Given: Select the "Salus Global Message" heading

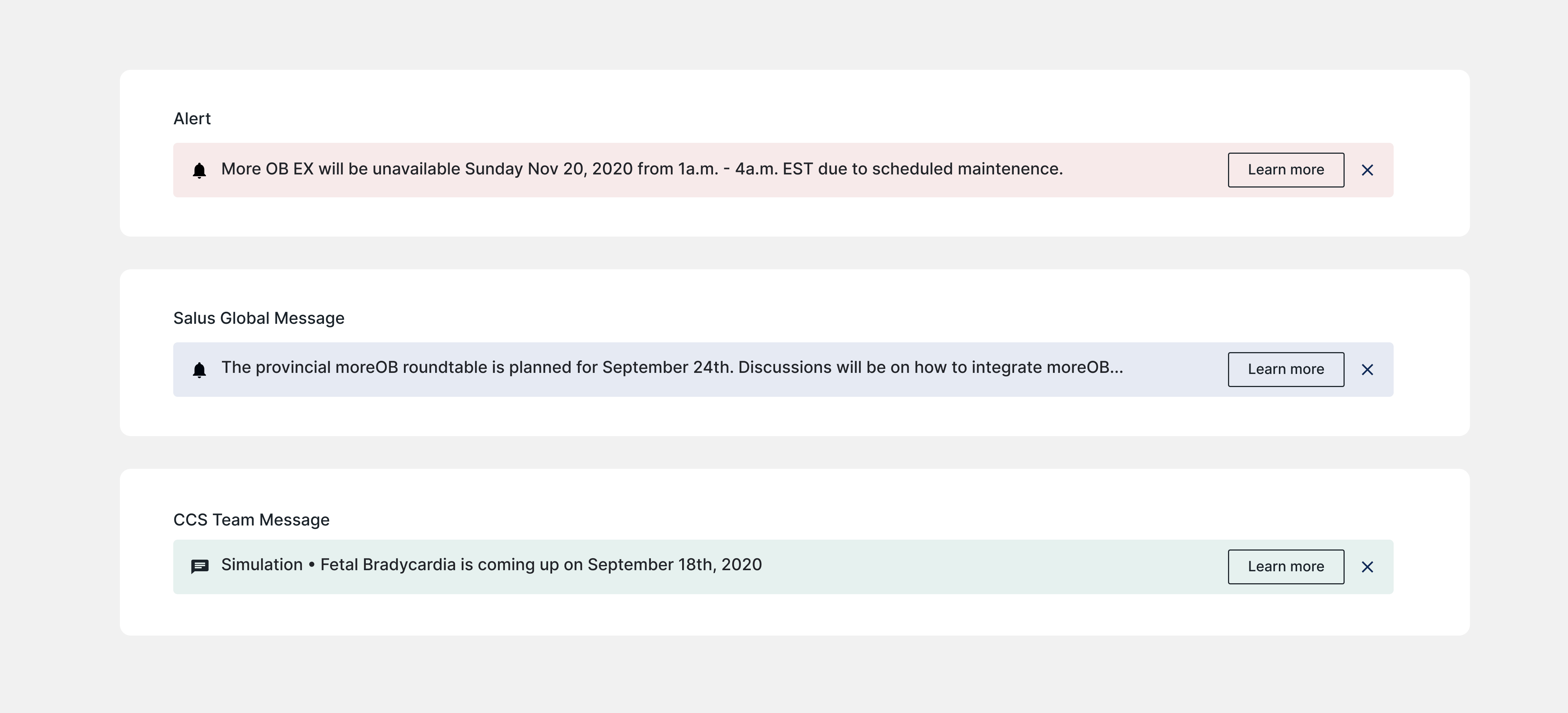Looking at the screenshot, I should [x=259, y=318].
